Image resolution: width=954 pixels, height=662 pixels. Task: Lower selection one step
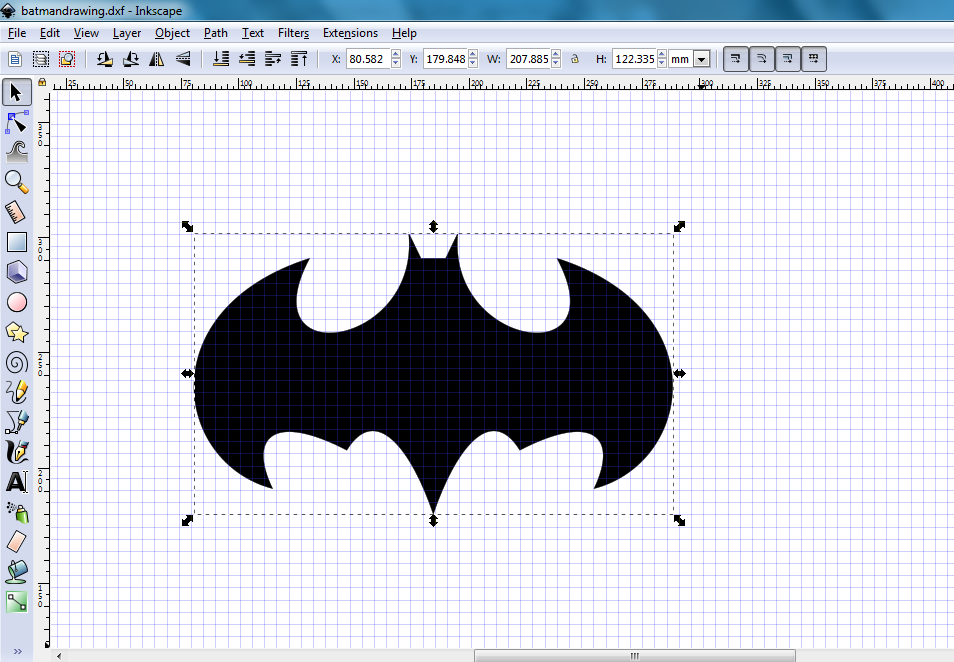pyautogui.click(x=247, y=59)
